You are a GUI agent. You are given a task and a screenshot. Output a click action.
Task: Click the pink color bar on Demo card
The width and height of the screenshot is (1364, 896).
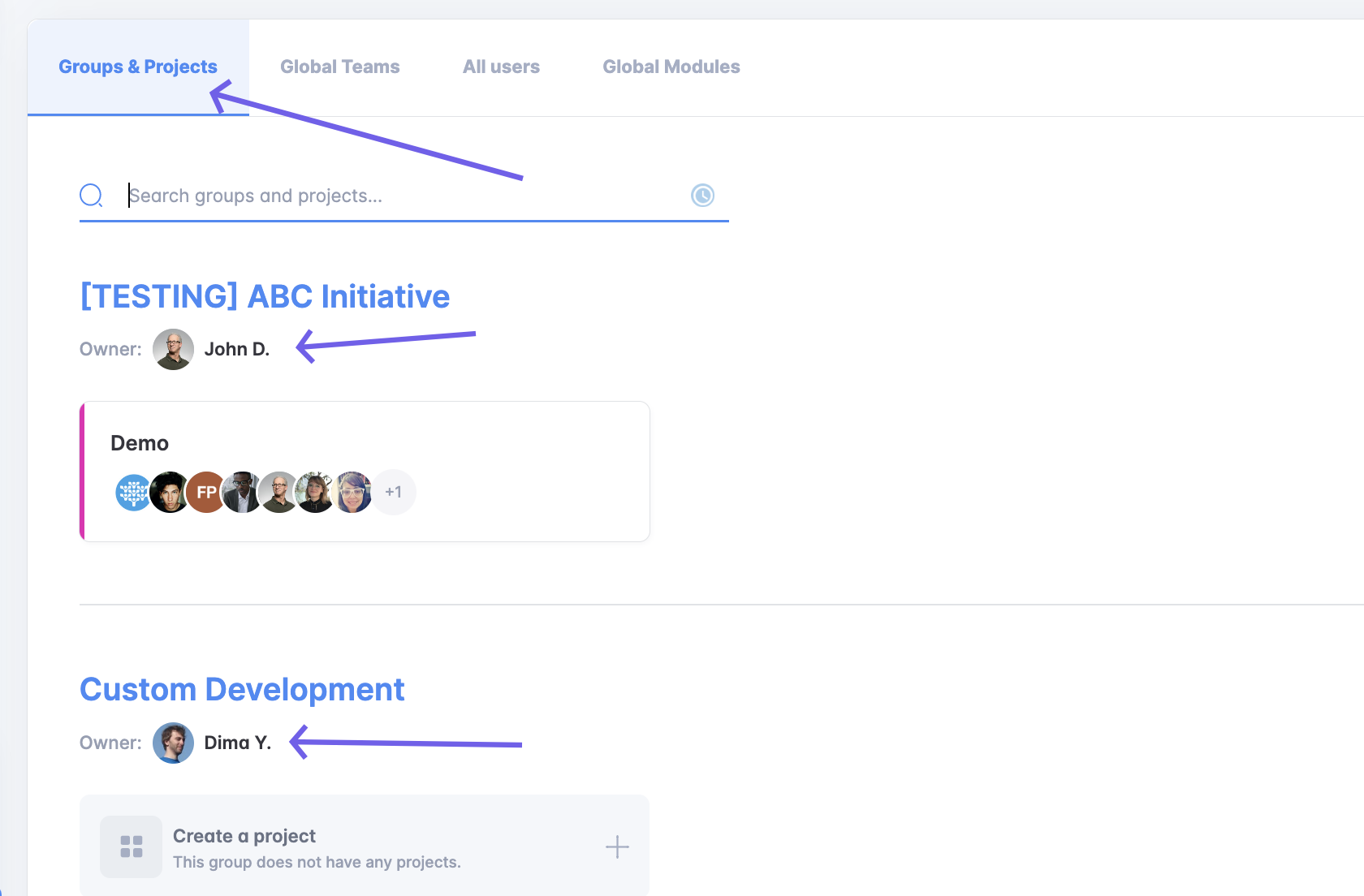[x=82, y=472]
